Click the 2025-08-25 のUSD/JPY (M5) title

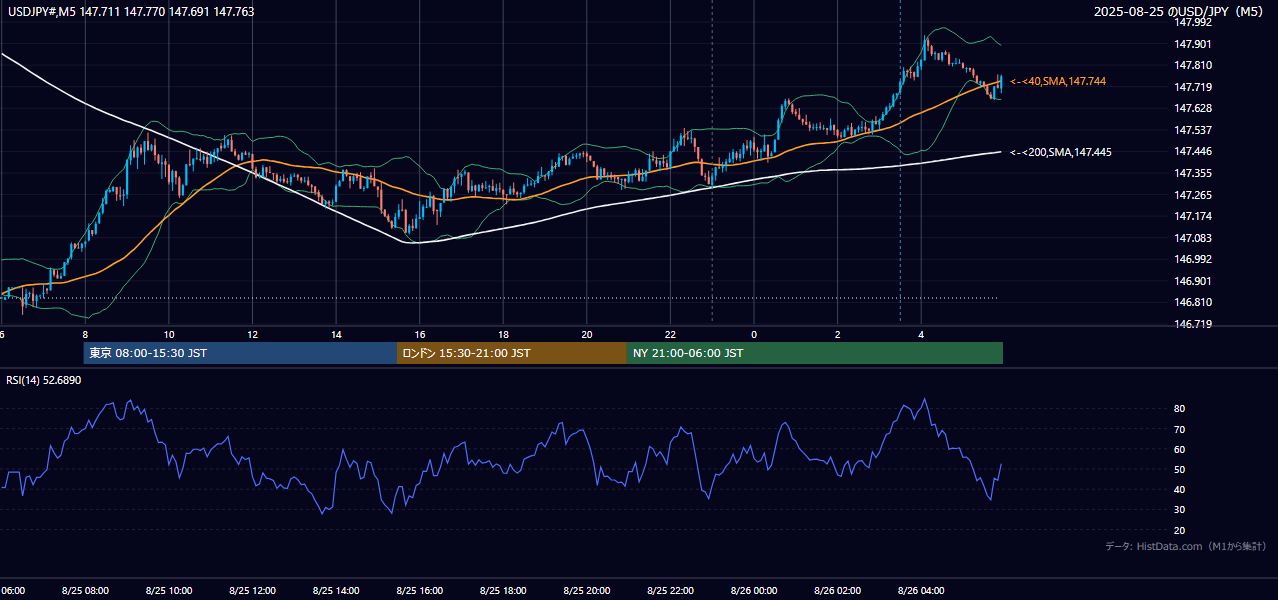tap(1180, 12)
